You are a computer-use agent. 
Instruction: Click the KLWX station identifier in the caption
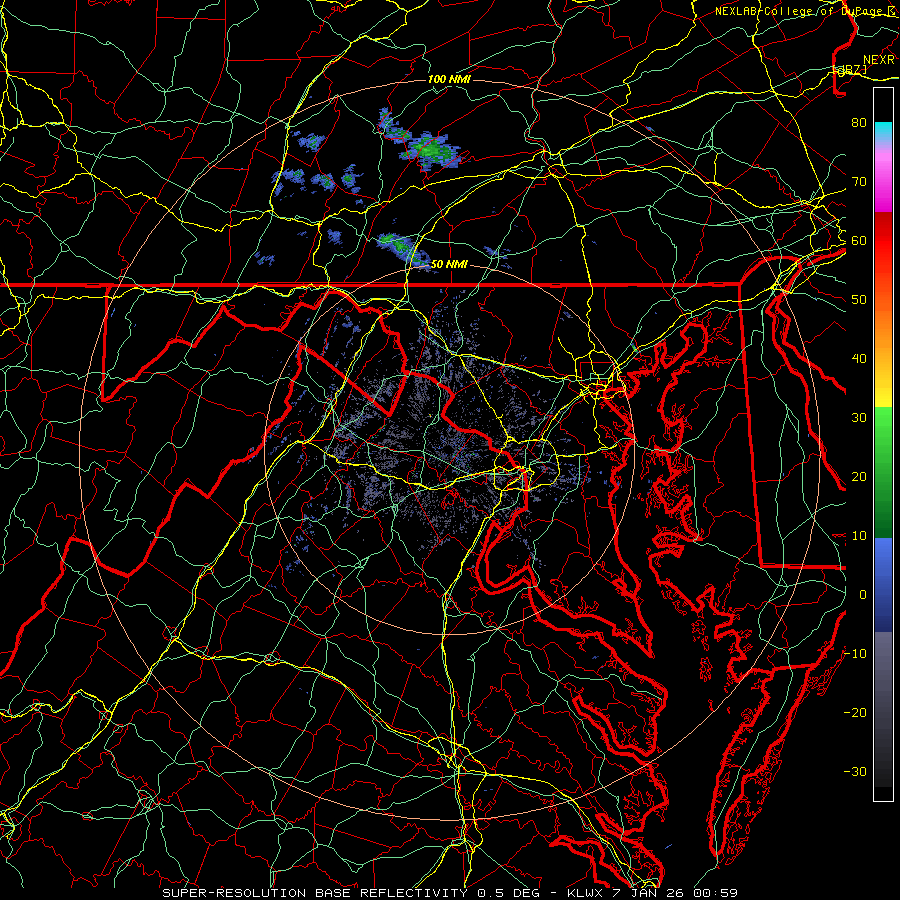click(587, 893)
